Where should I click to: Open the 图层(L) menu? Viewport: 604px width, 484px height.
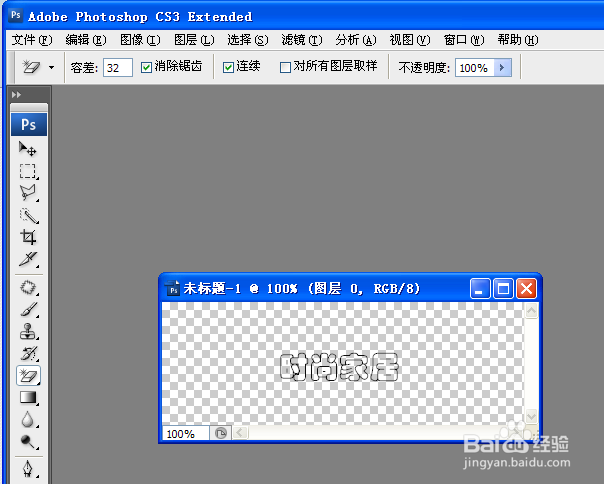point(194,40)
